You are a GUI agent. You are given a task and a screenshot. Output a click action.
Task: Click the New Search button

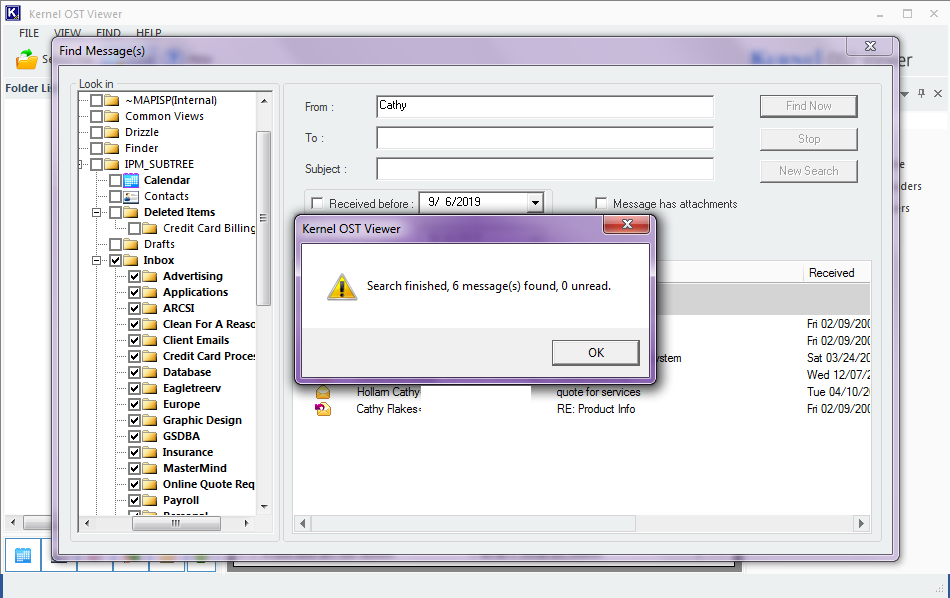pyautogui.click(x=808, y=171)
